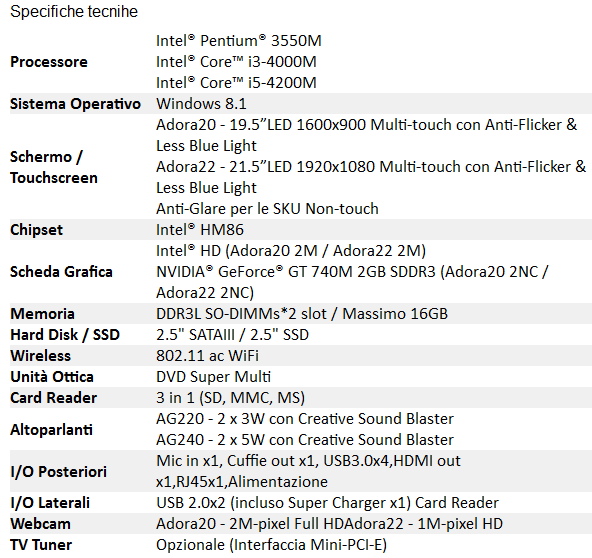This screenshot has height=558, width=592.
Task: Click the 'Specifiche tecnihe' heading
Action: [x=74, y=12]
